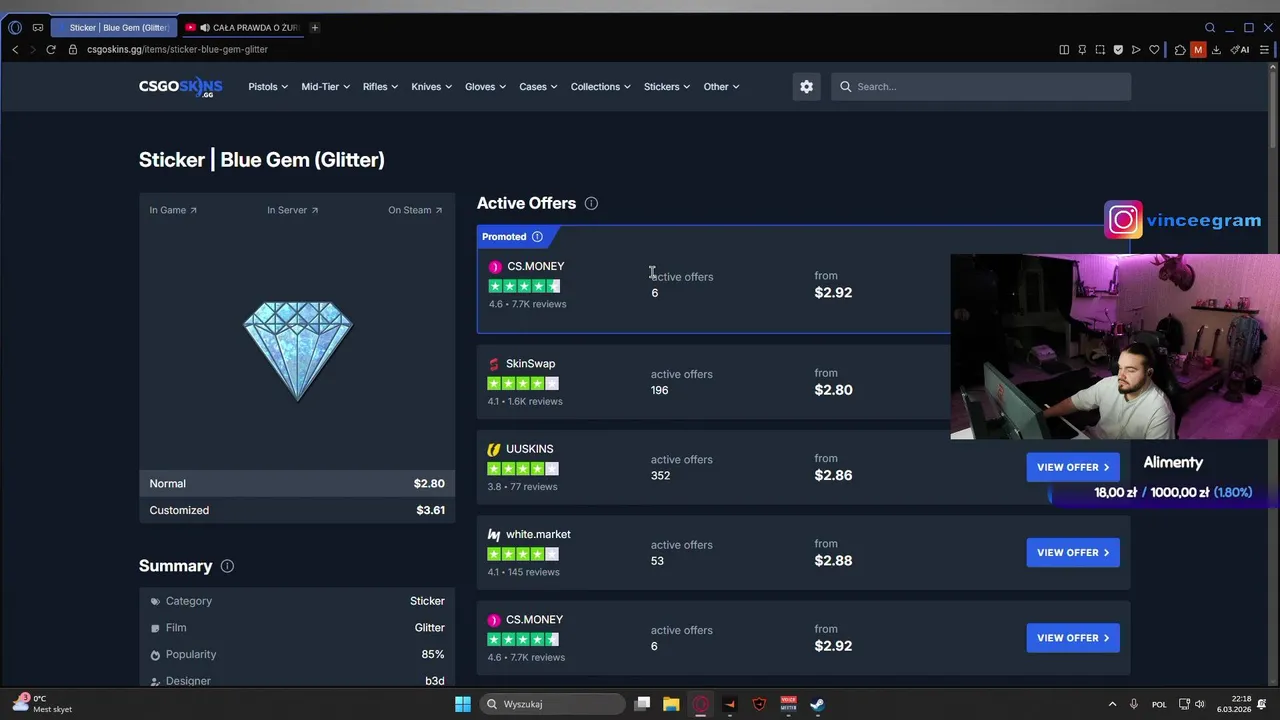Open Opera GX from the taskbar

tap(700, 704)
